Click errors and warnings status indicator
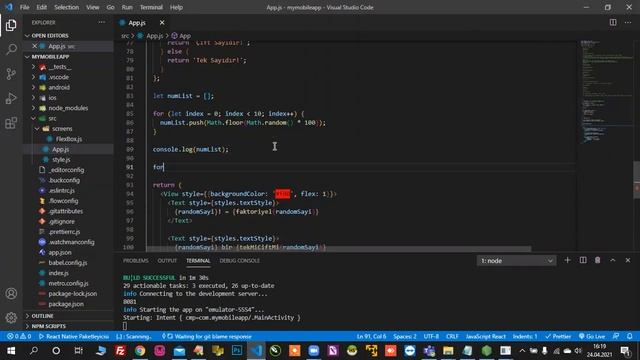This screenshot has height=360, width=640. click(19, 336)
